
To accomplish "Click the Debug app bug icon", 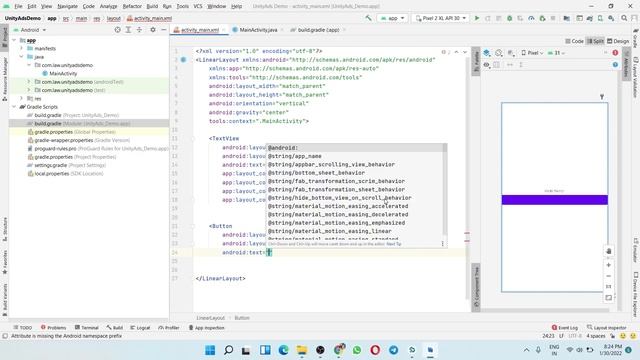I will (509, 18).
